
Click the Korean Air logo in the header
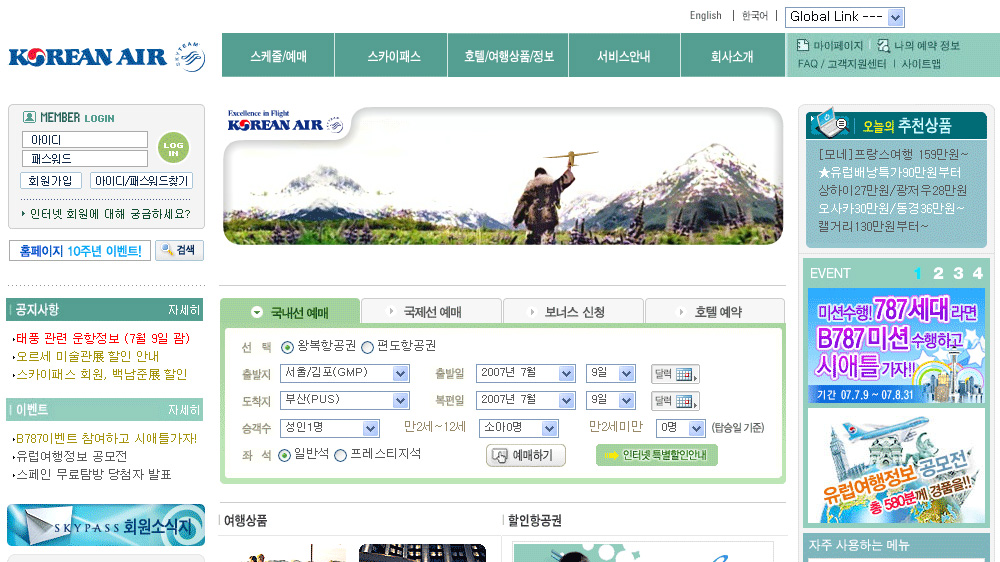pos(88,57)
